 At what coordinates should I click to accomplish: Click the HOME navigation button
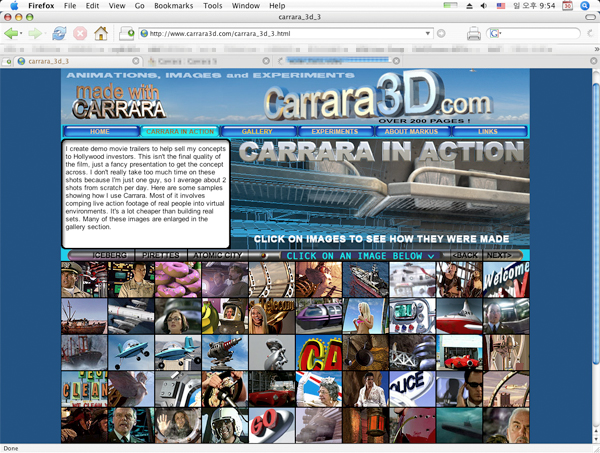[100, 131]
